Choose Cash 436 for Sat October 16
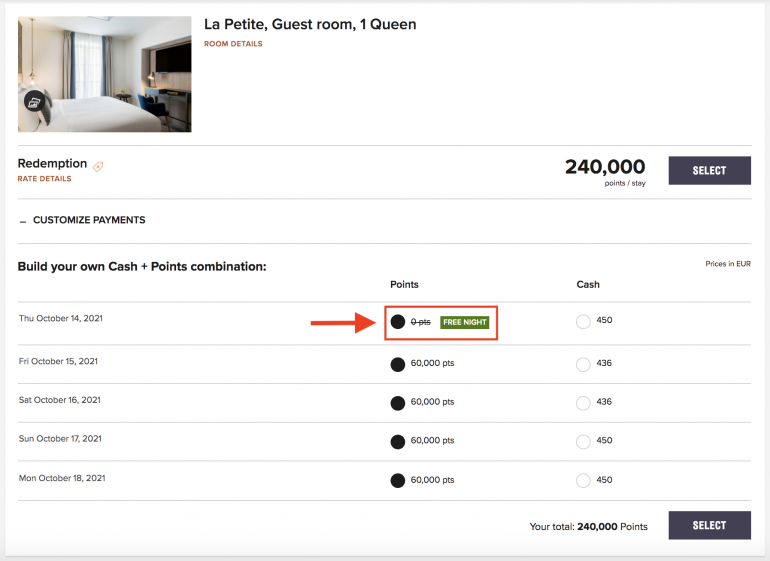 click(x=583, y=402)
